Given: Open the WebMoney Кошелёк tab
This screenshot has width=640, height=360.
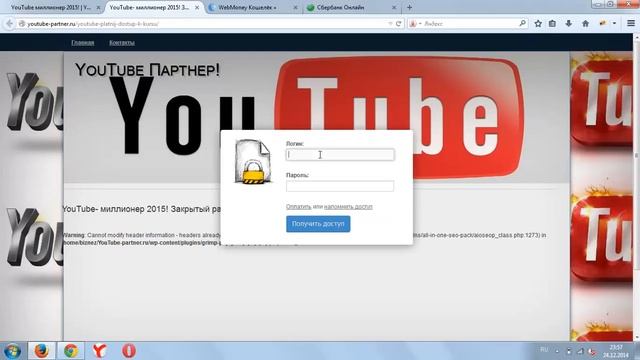Looking at the screenshot, I should (x=247, y=7).
